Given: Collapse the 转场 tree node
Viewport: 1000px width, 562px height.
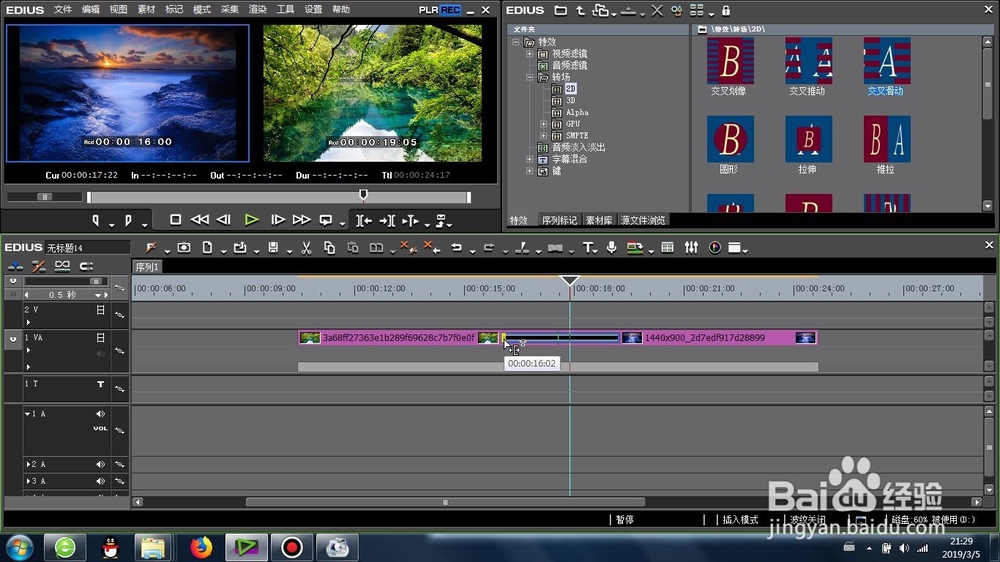Looking at the screenshot, I should (529, 77).
